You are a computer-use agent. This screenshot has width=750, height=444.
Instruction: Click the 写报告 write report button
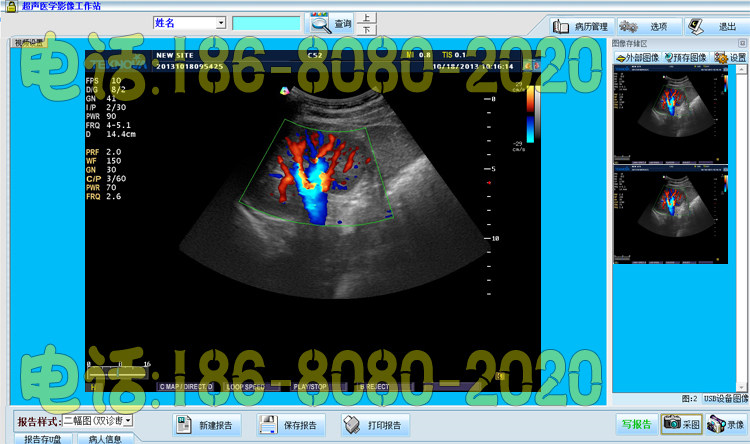click(637, 424)
